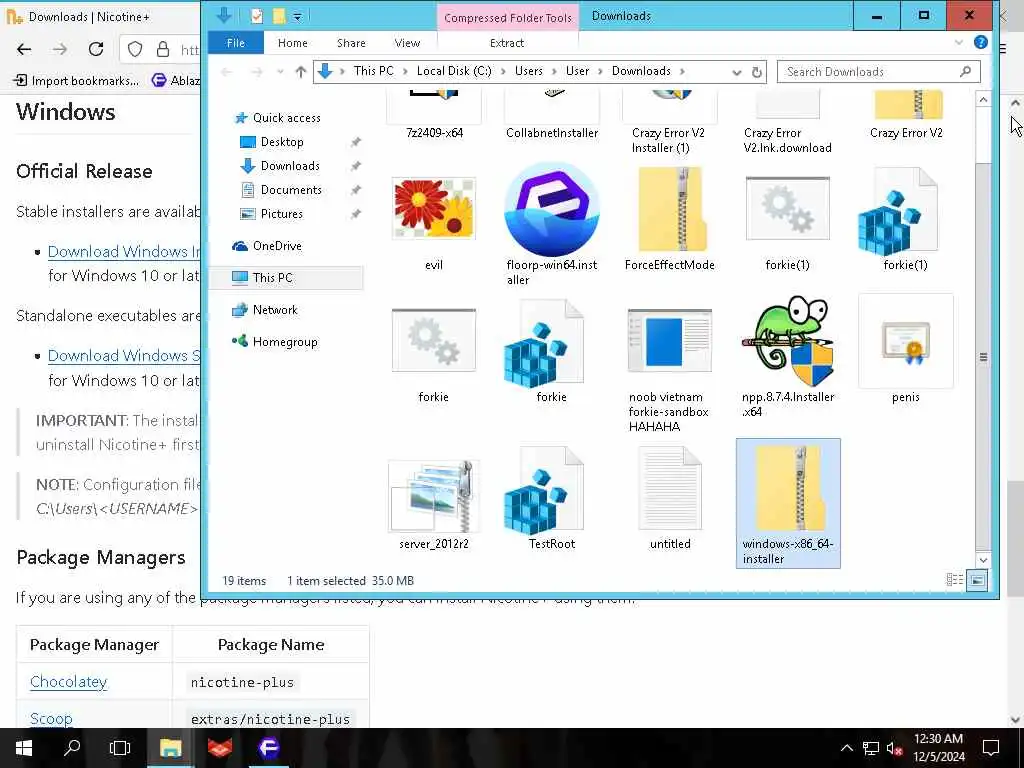Image resolution: width=1024 pixels, height=768 pixels.
Task: Click the Floorp browser taskbar icon
Action: (268, 748)
